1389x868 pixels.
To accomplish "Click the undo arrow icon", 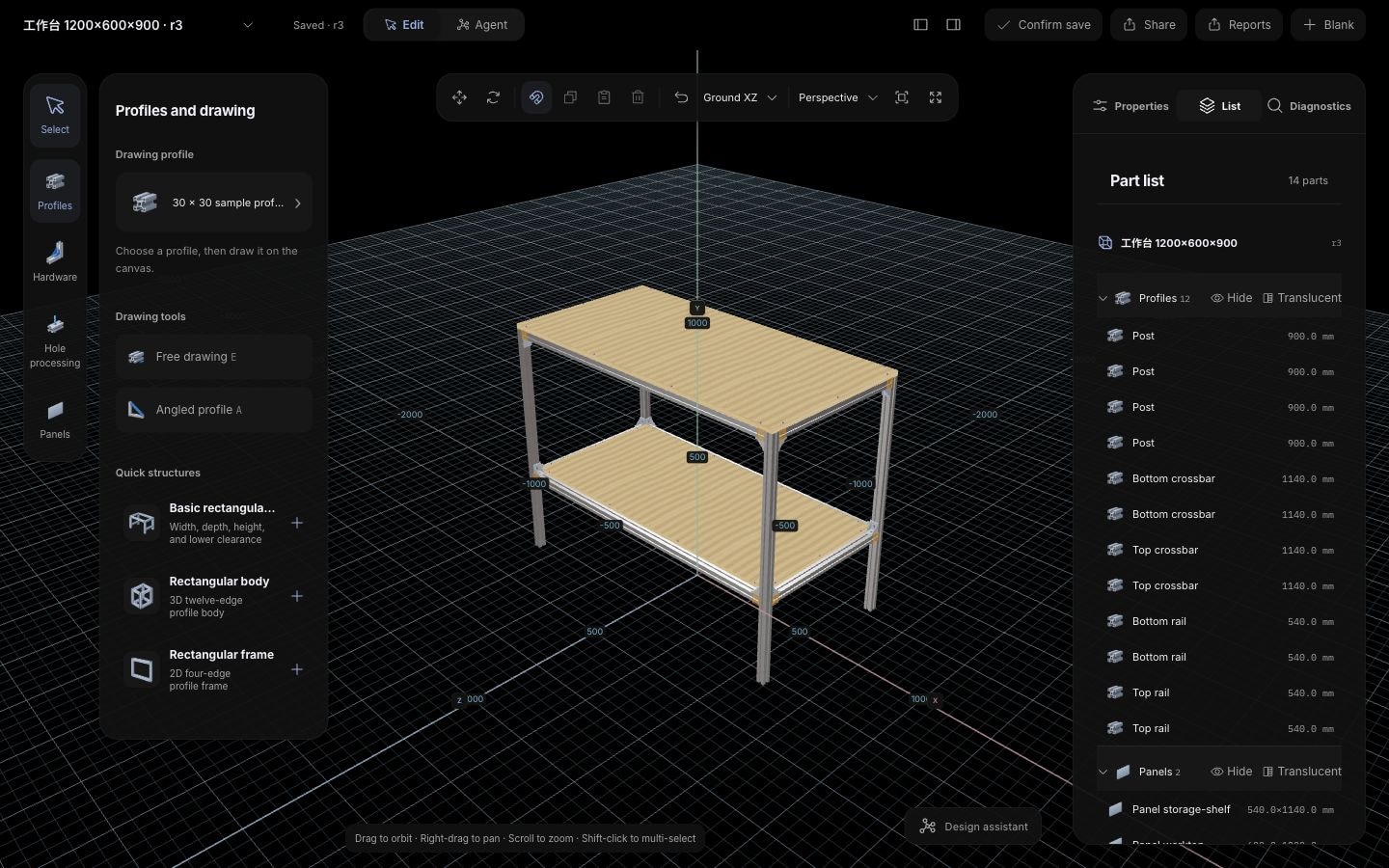I will click(681, 97).
